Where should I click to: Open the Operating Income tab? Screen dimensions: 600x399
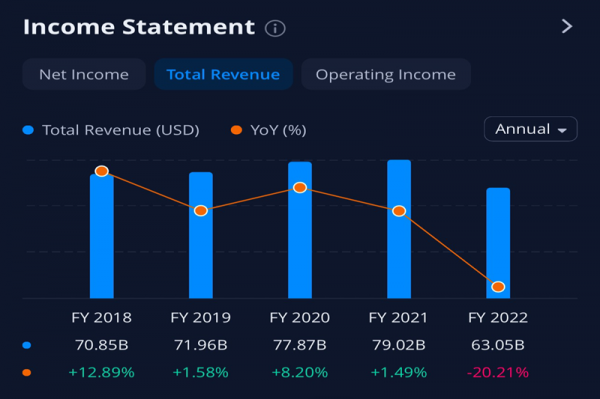point(386,74)
